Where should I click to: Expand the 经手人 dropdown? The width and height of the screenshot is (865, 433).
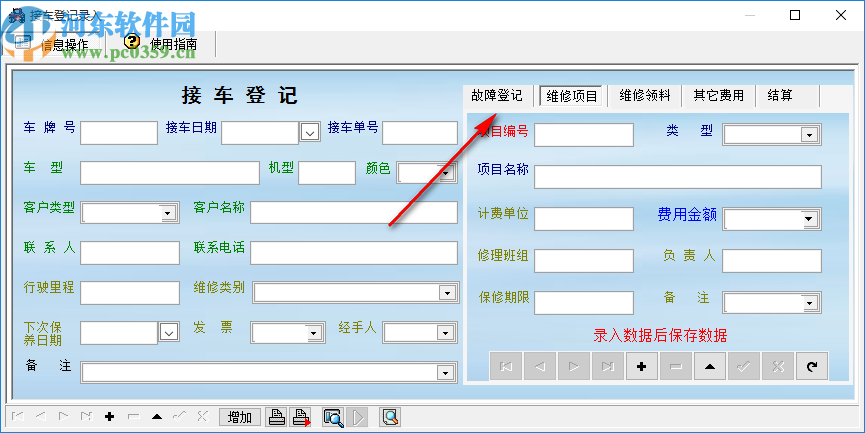pos(447,333)
